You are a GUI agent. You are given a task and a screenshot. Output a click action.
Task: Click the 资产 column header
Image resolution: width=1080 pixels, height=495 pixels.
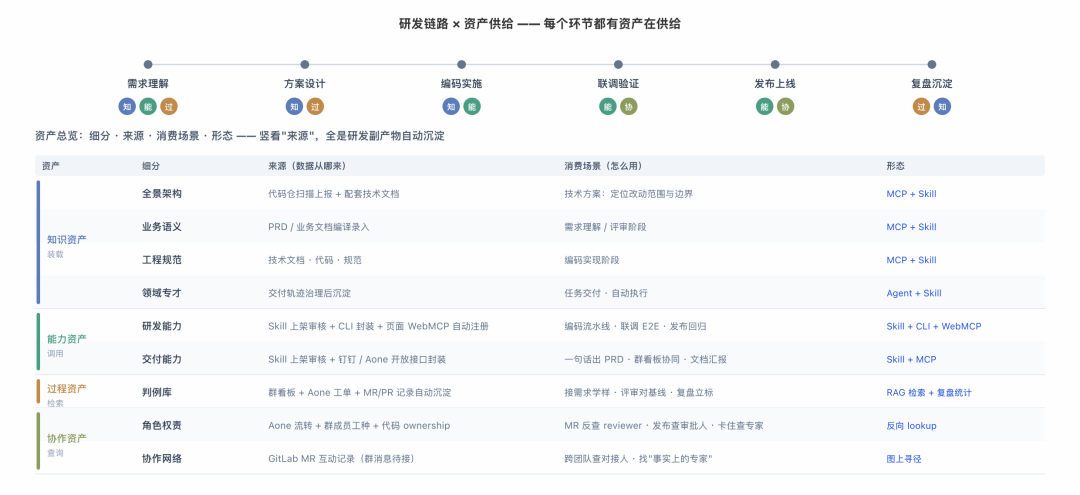coord(50,166)
